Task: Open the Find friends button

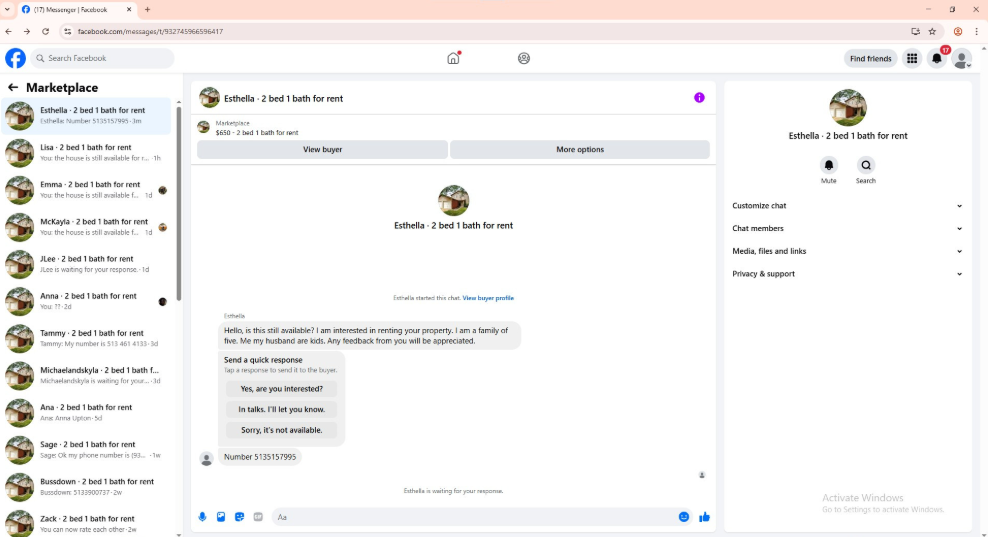Action: click(x=870, y=59)
